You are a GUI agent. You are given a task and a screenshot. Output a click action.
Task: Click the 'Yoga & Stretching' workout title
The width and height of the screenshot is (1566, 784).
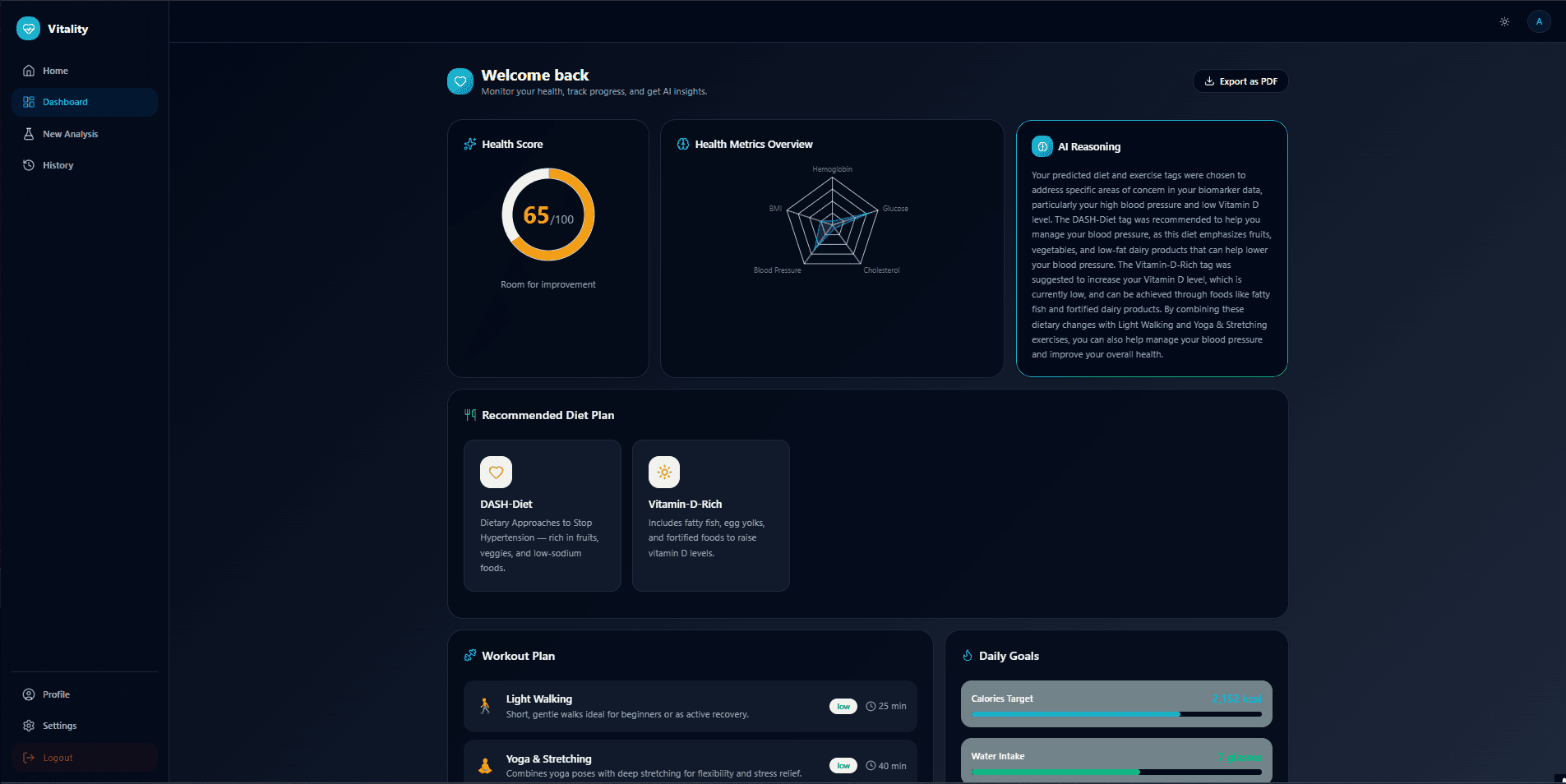click(549, 759)
